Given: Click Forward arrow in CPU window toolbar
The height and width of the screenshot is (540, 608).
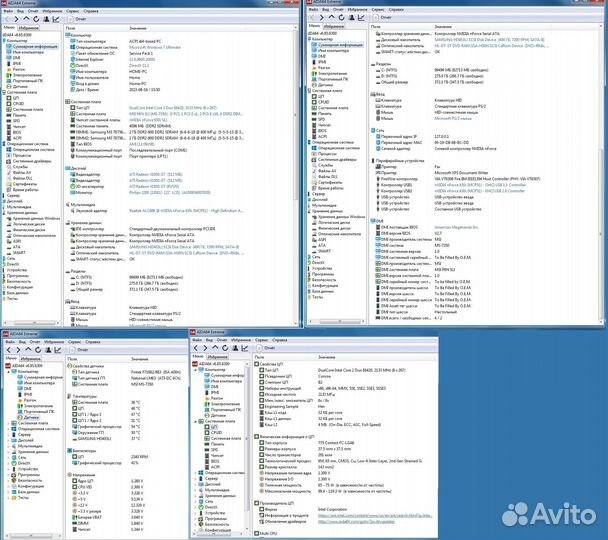Looking at the screenshot, I should [x=205, y=348].
